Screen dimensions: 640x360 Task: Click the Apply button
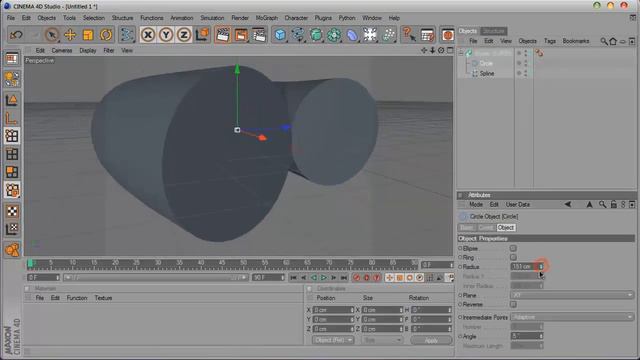pyautogui.click(x=431, y=340)
